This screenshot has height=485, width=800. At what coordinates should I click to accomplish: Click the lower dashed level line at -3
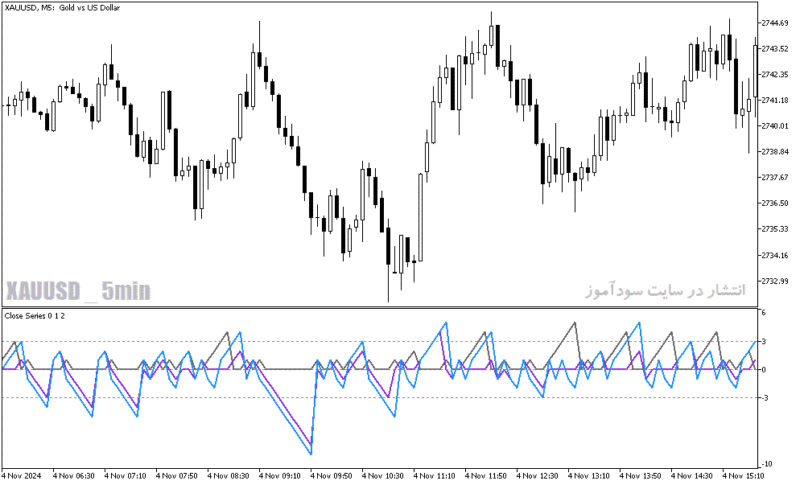[380, 398]
